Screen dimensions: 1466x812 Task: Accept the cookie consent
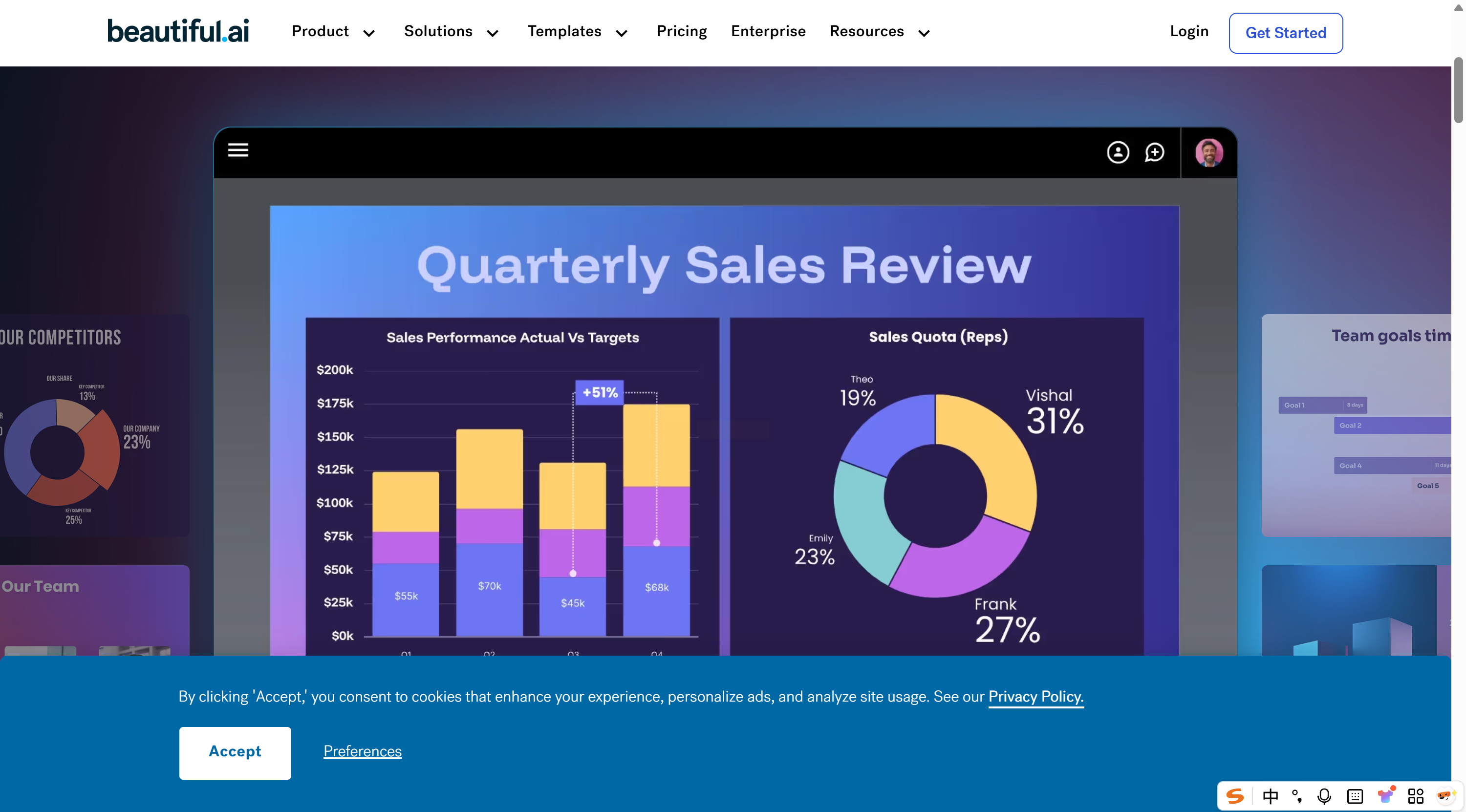pyautogui.click(x=235, y=752)
